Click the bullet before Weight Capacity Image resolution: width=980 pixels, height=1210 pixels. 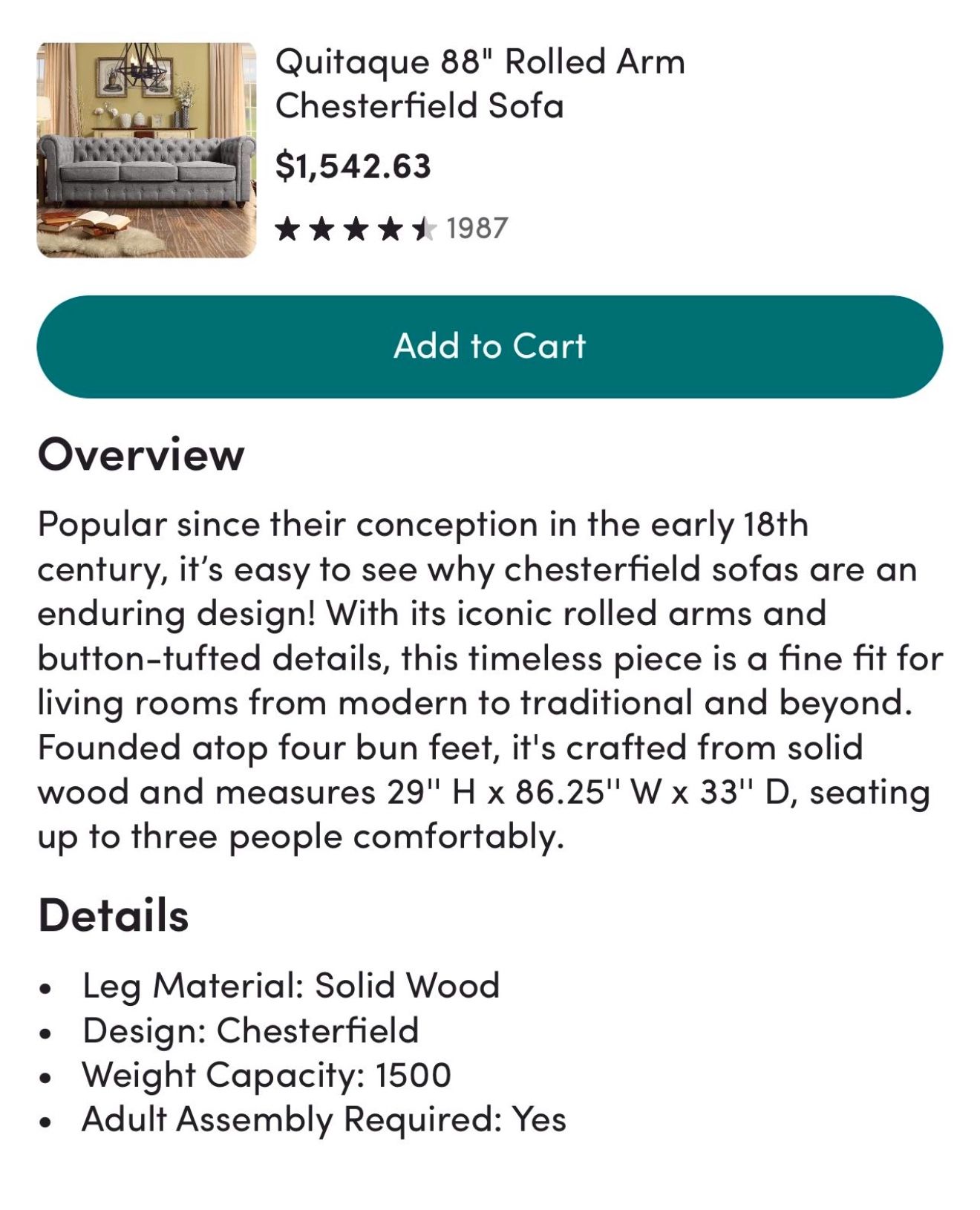click(x=46, y=1078)
